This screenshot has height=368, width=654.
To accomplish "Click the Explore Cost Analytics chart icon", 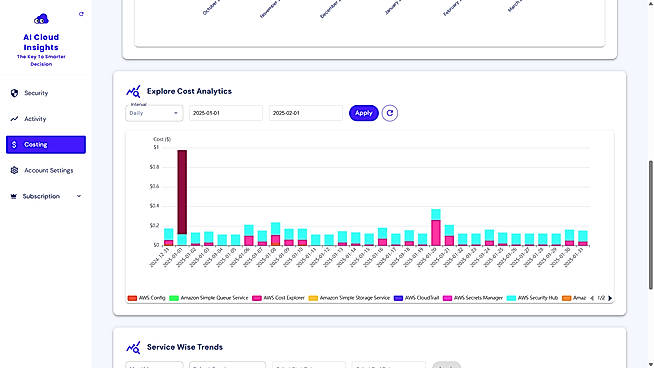I will point(133,91).
